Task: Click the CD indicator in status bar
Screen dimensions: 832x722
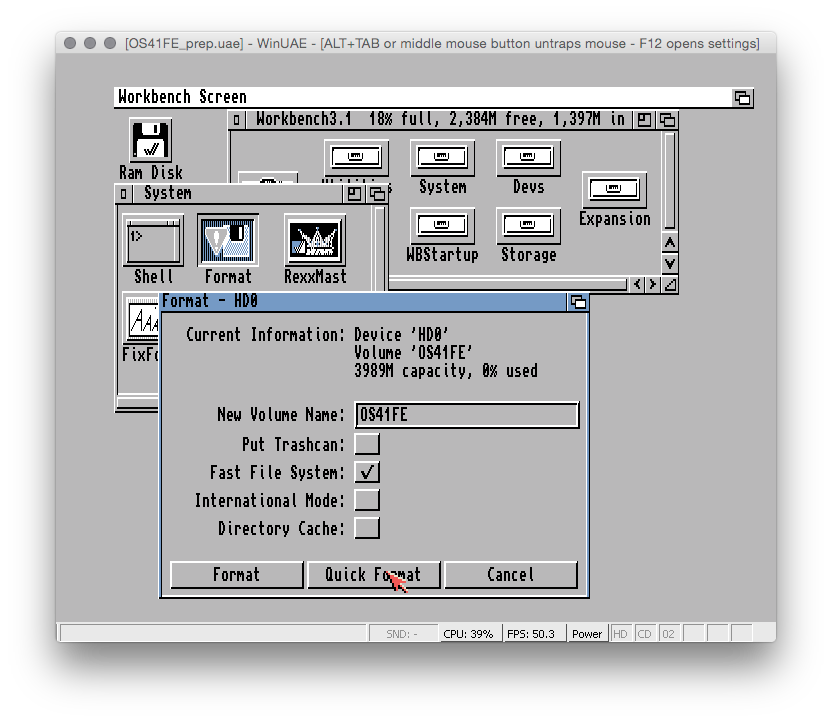Action: point(644,634)
